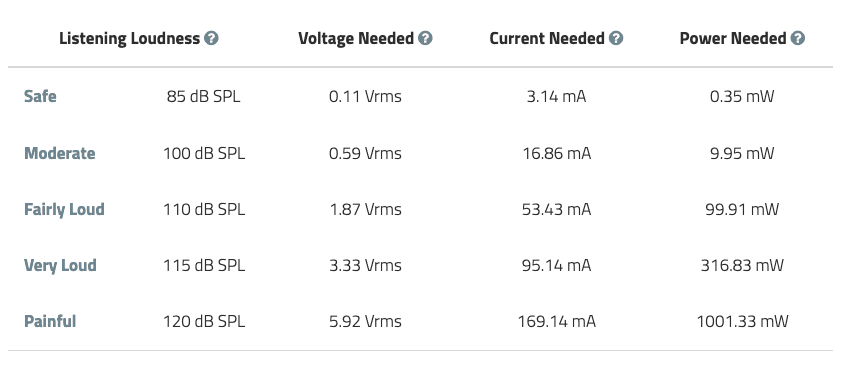The height and width of the screenshot is (365, 844).
Task: Open the Voltage Needed help tooltip icon
Action: (x=425, y=38)
